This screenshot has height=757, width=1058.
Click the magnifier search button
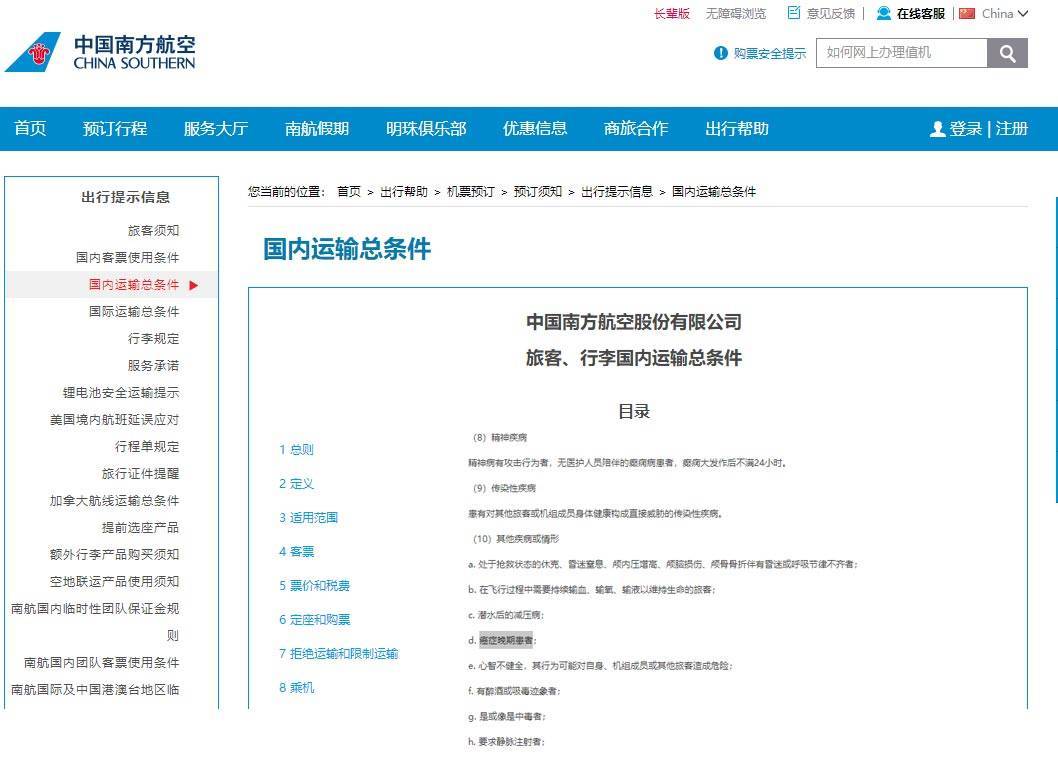click(1007, 53)
